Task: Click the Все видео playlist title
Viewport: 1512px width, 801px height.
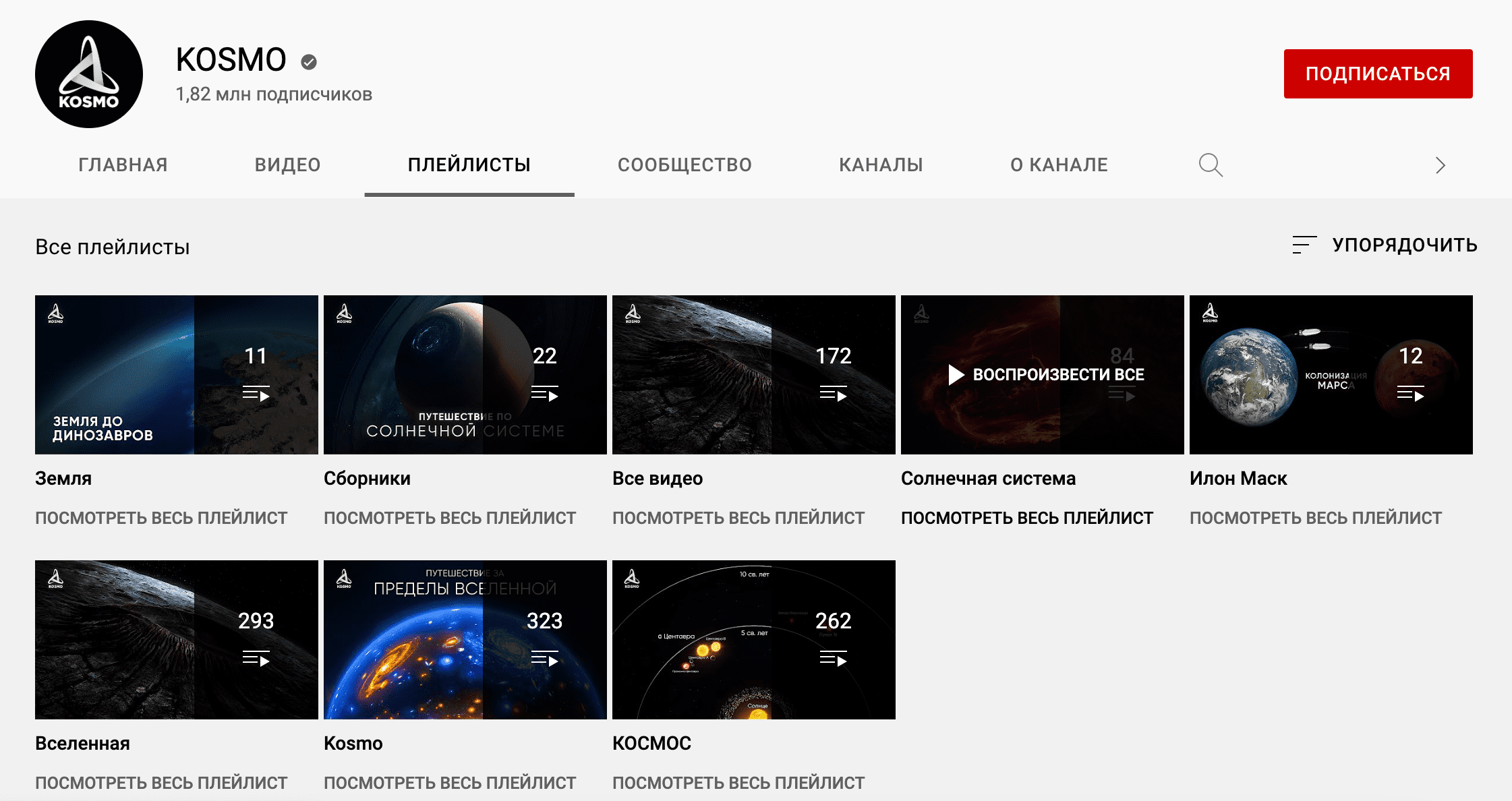Action: tap(658, 478)
